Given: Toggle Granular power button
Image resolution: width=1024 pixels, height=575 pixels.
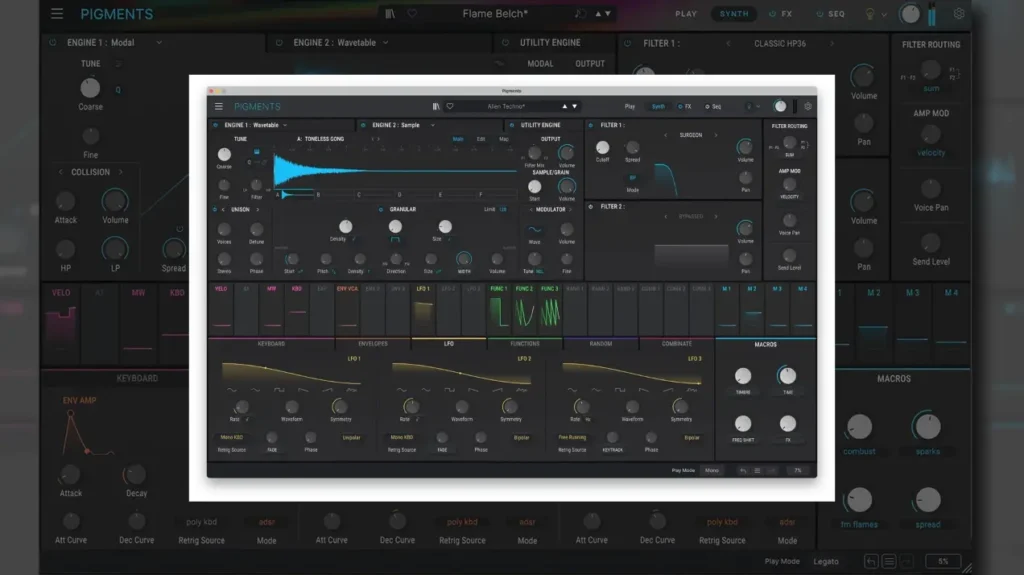Looking at the screenshot, I should pos(381,210).
